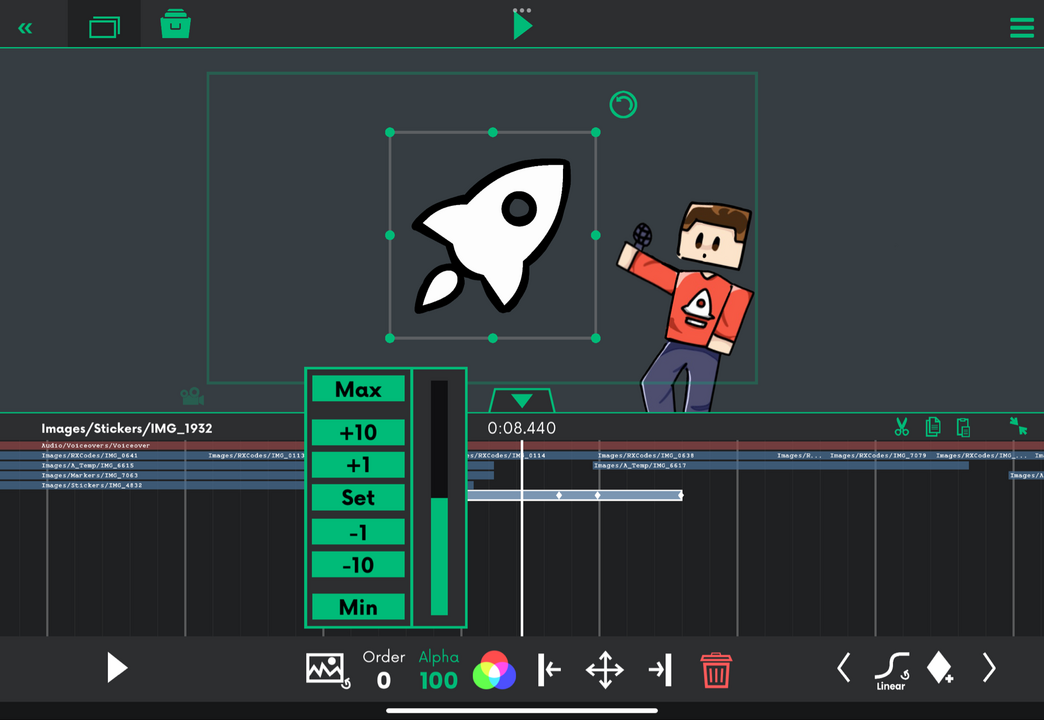Click the Images/Stickers/IMG_1932 layer title
This screenshot has height=720, width=1044.
click(x=127, y=428)
